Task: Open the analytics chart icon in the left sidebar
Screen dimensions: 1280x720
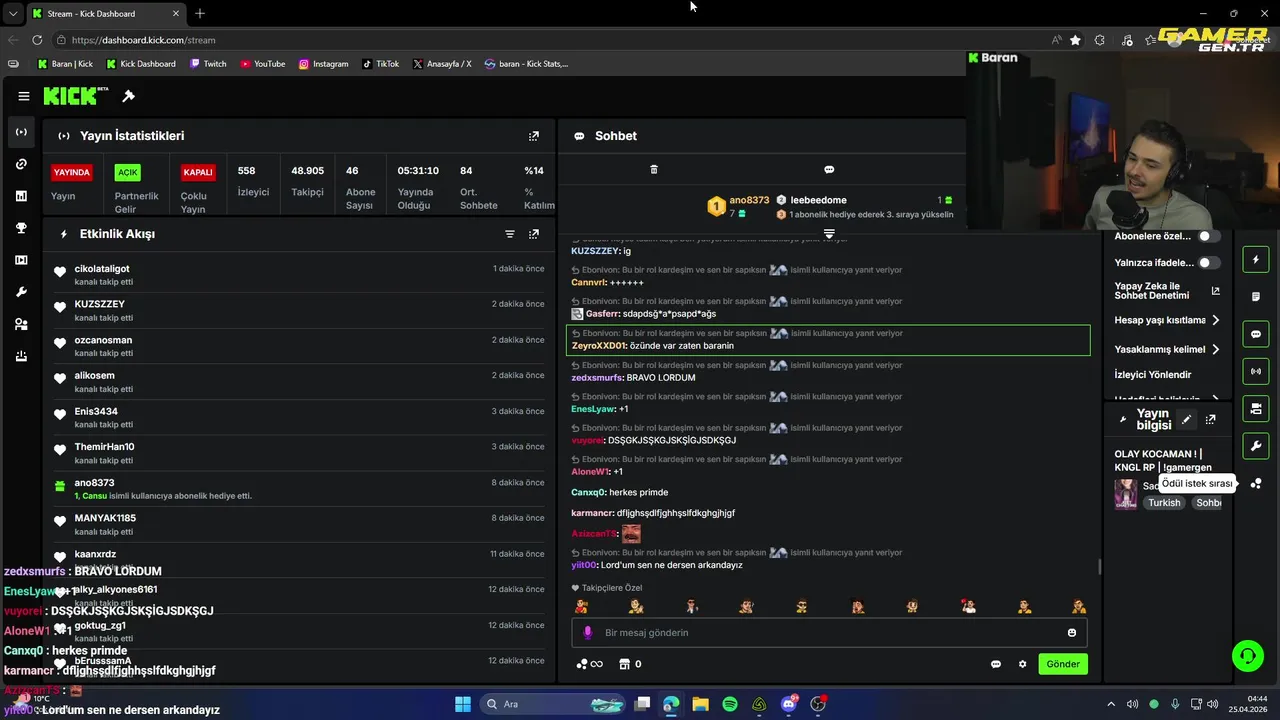Action: pos(21,196)
